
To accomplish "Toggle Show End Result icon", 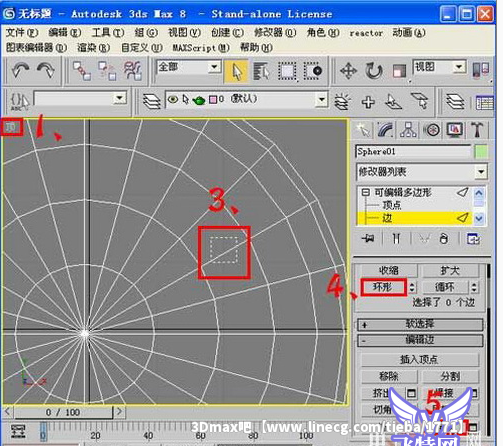I will pos(396,239).
